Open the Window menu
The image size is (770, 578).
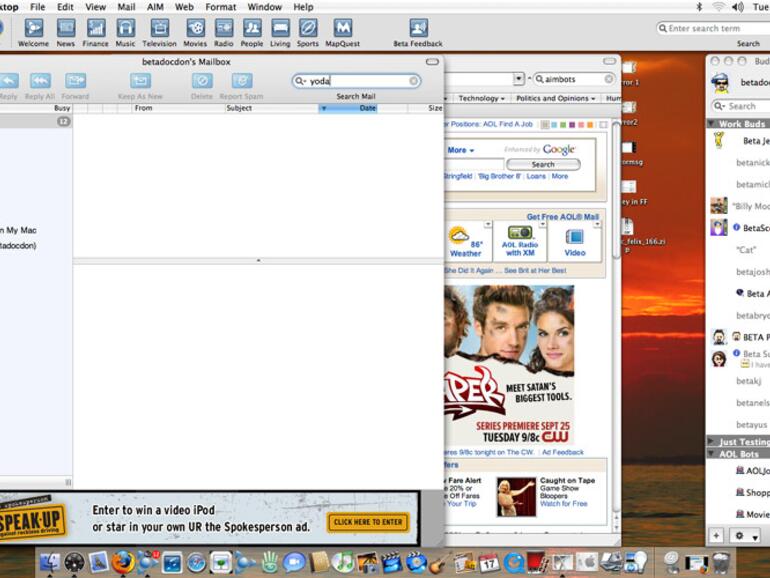point(265,7)
